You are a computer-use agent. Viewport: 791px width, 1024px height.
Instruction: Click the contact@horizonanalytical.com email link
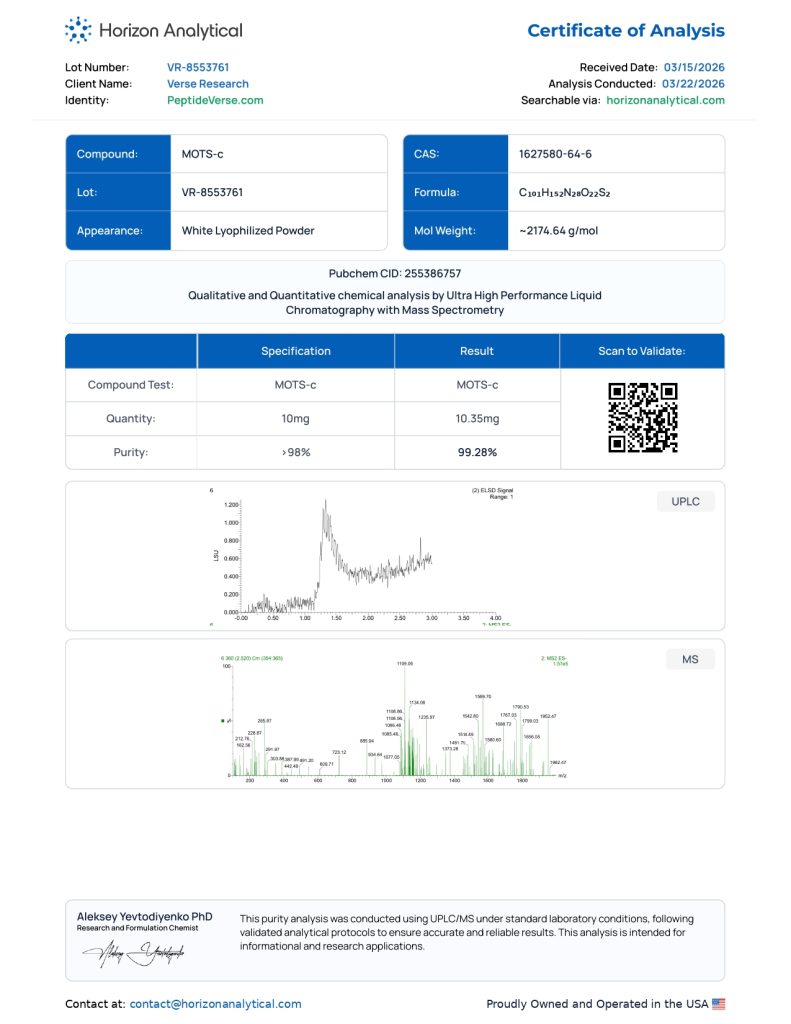pos(215,1004)
